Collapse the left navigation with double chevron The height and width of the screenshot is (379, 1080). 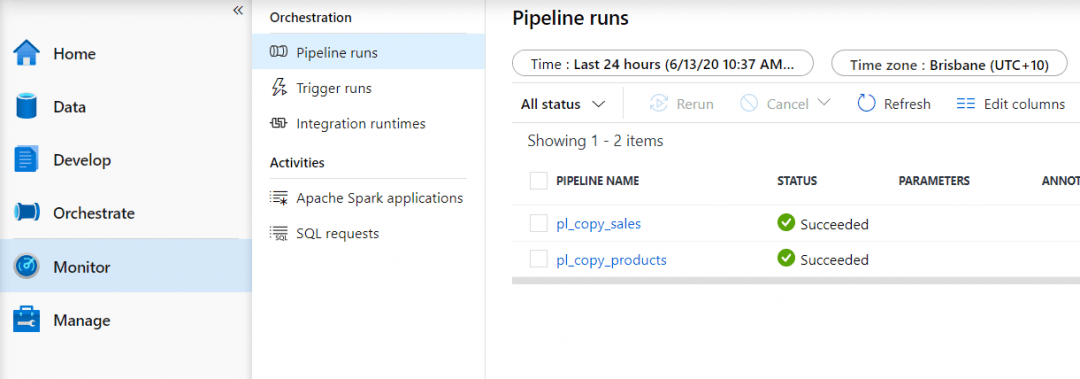tap(238, 10)
